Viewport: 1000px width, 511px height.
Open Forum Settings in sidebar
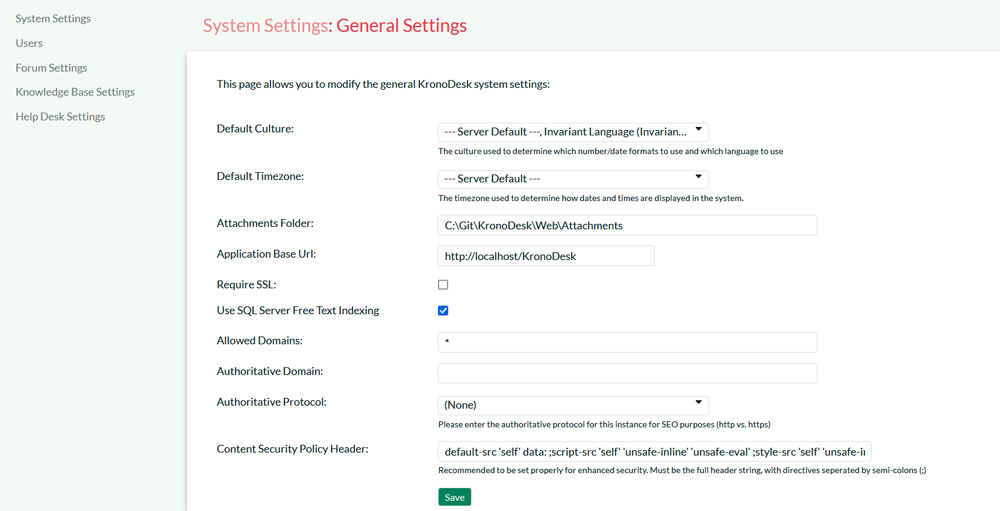pos(51,68)
